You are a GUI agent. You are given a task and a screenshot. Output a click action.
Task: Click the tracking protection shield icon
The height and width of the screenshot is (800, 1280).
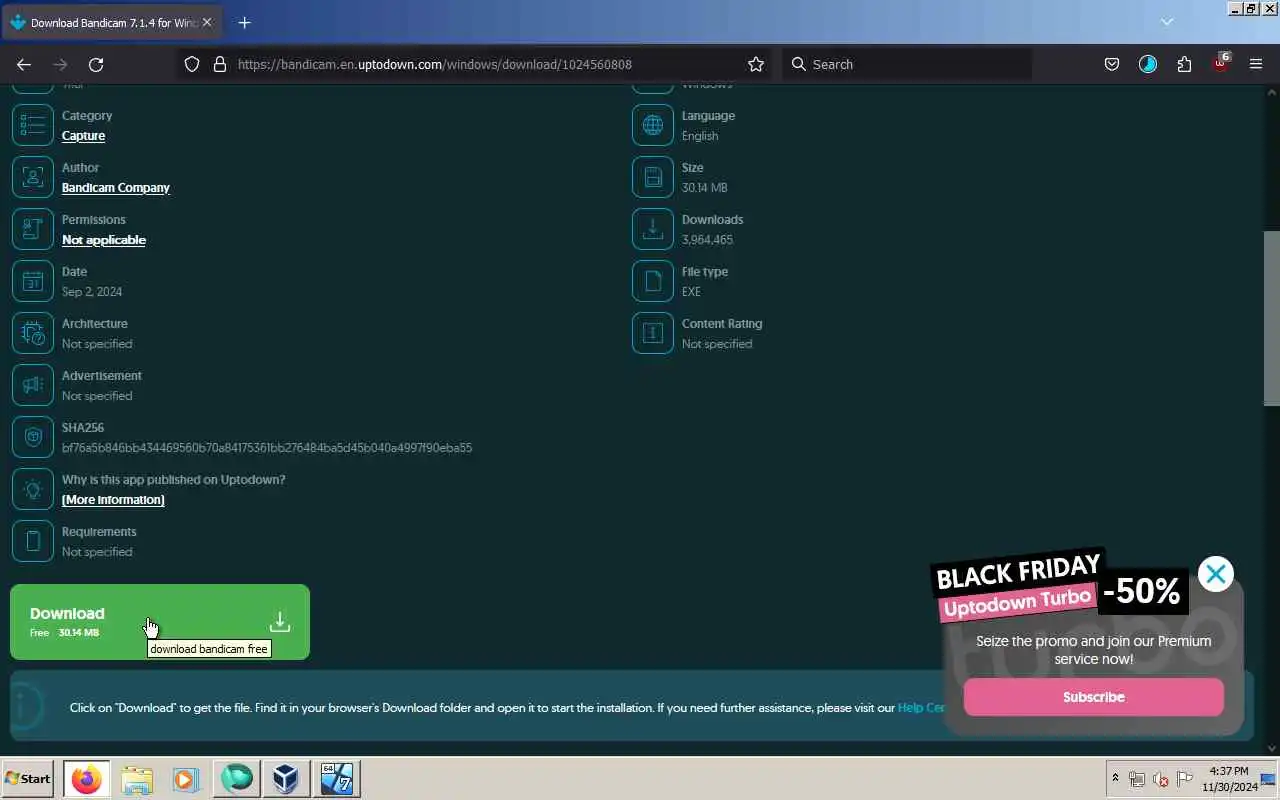pyautogui.click(x=192, y=64)
